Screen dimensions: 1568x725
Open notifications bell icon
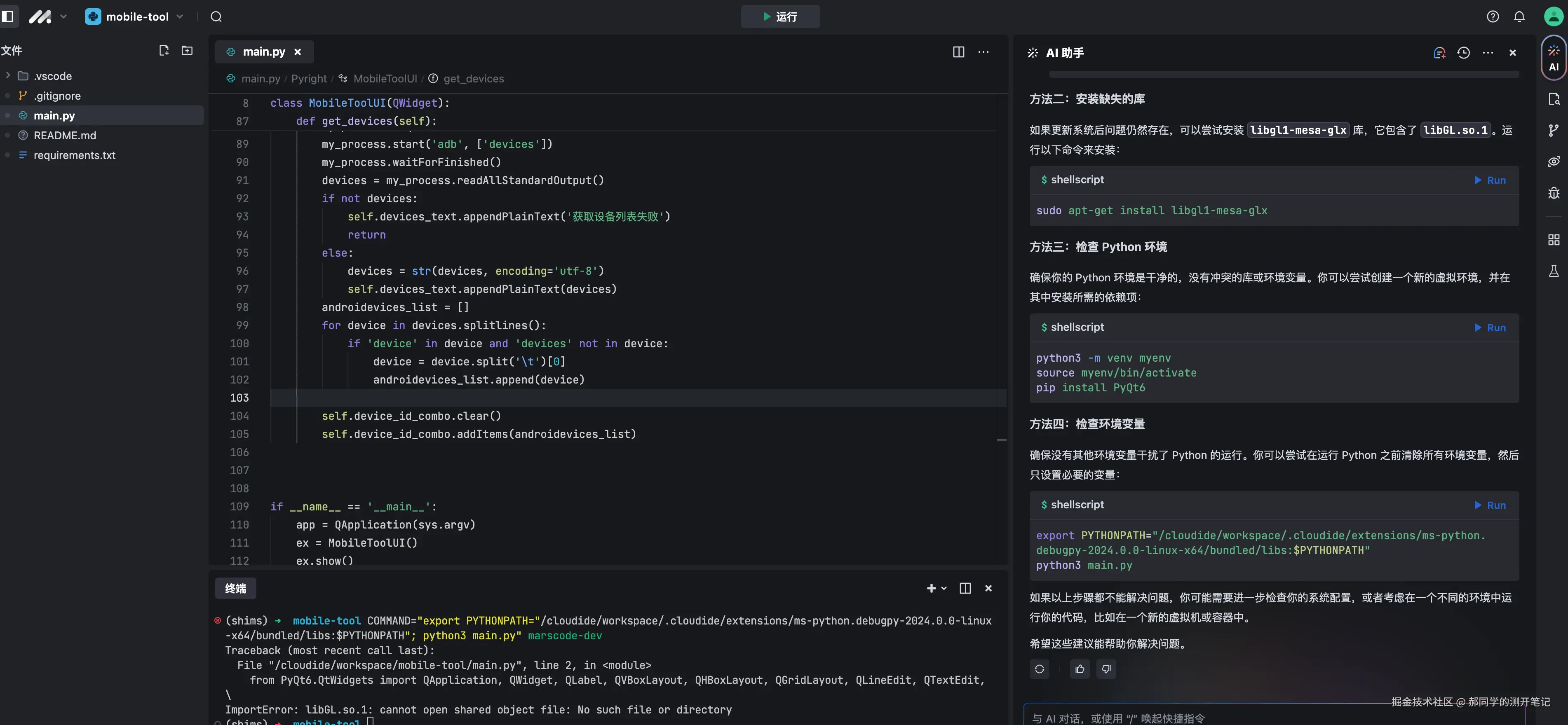(x=1519, y=16)
